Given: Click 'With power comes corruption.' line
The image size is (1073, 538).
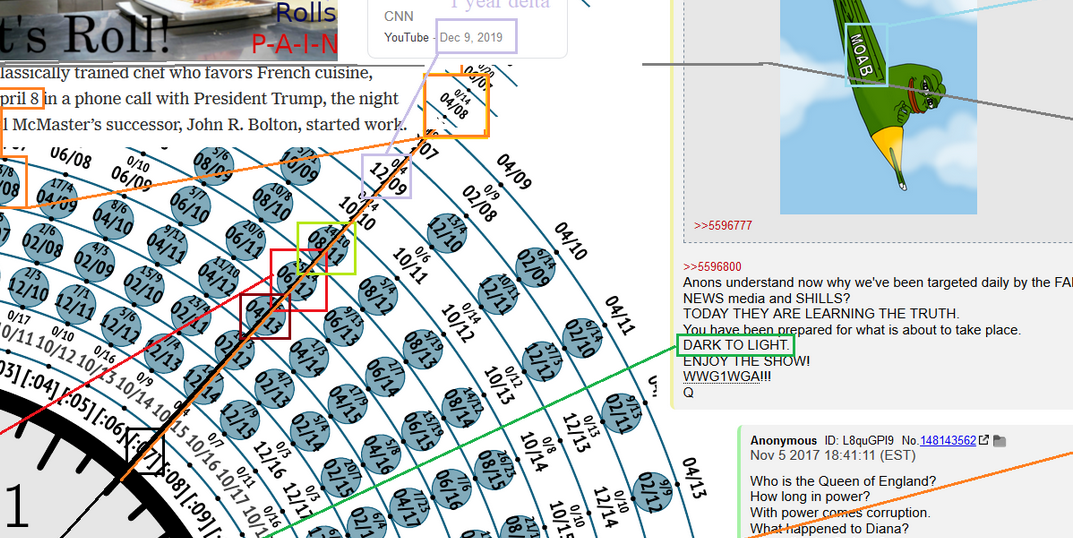Looking at the screenshot, I should coord(840,513).
